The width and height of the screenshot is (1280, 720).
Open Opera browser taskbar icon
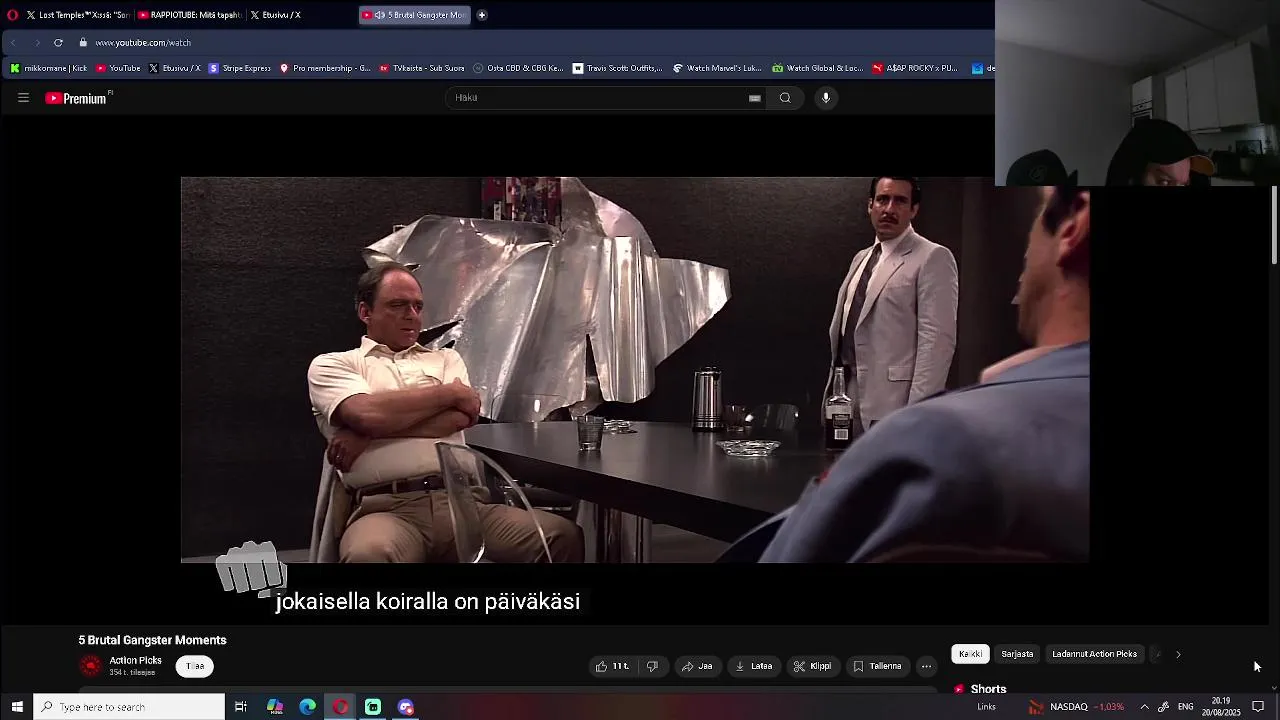[x=341, y=707]
